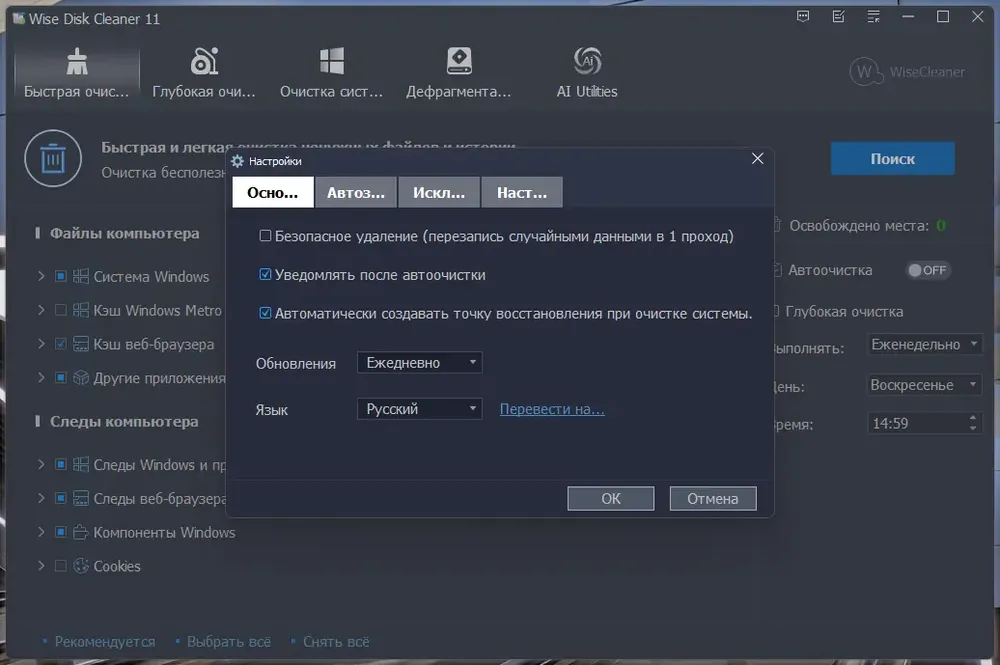The height and width of the screenshot is (665, 1000).
Task: Click the OK button in settings
Action: coord(610,498)
